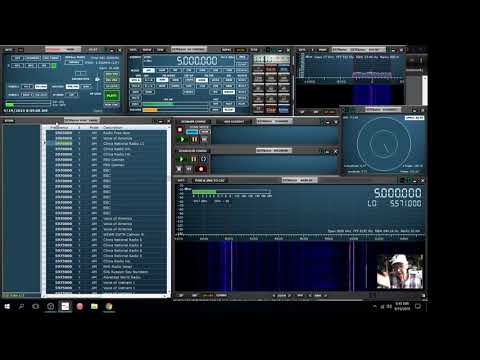
Task: Click the PWR & SNR TO CSV button
Action: 210,180
